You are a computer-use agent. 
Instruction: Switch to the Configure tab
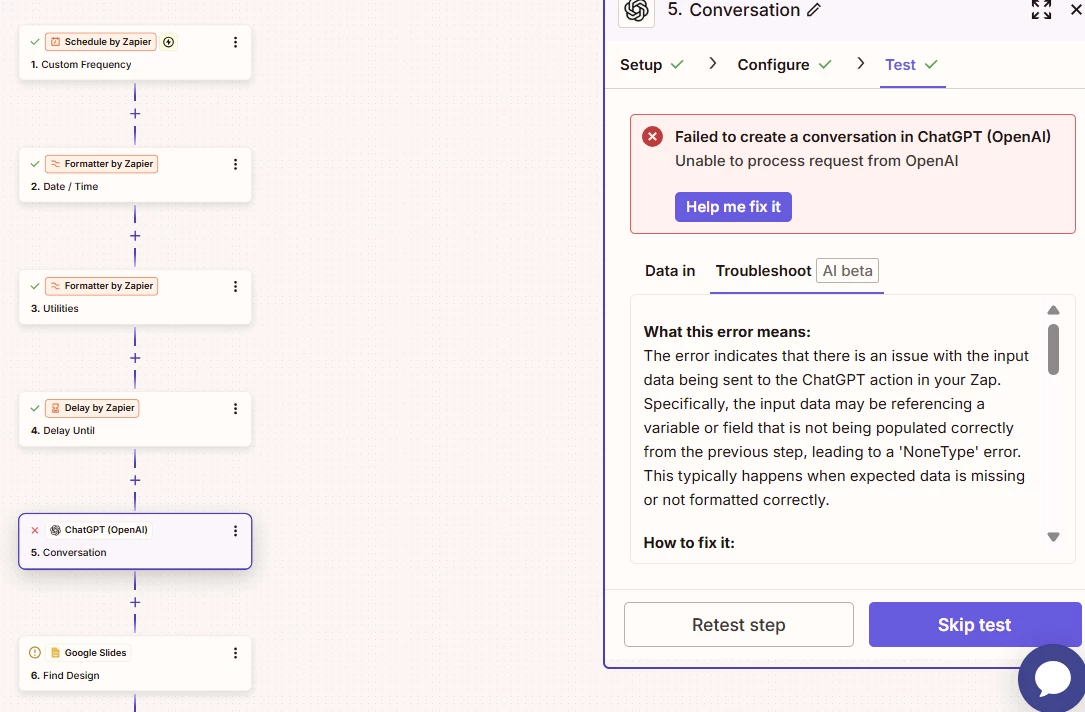(784, 64)
